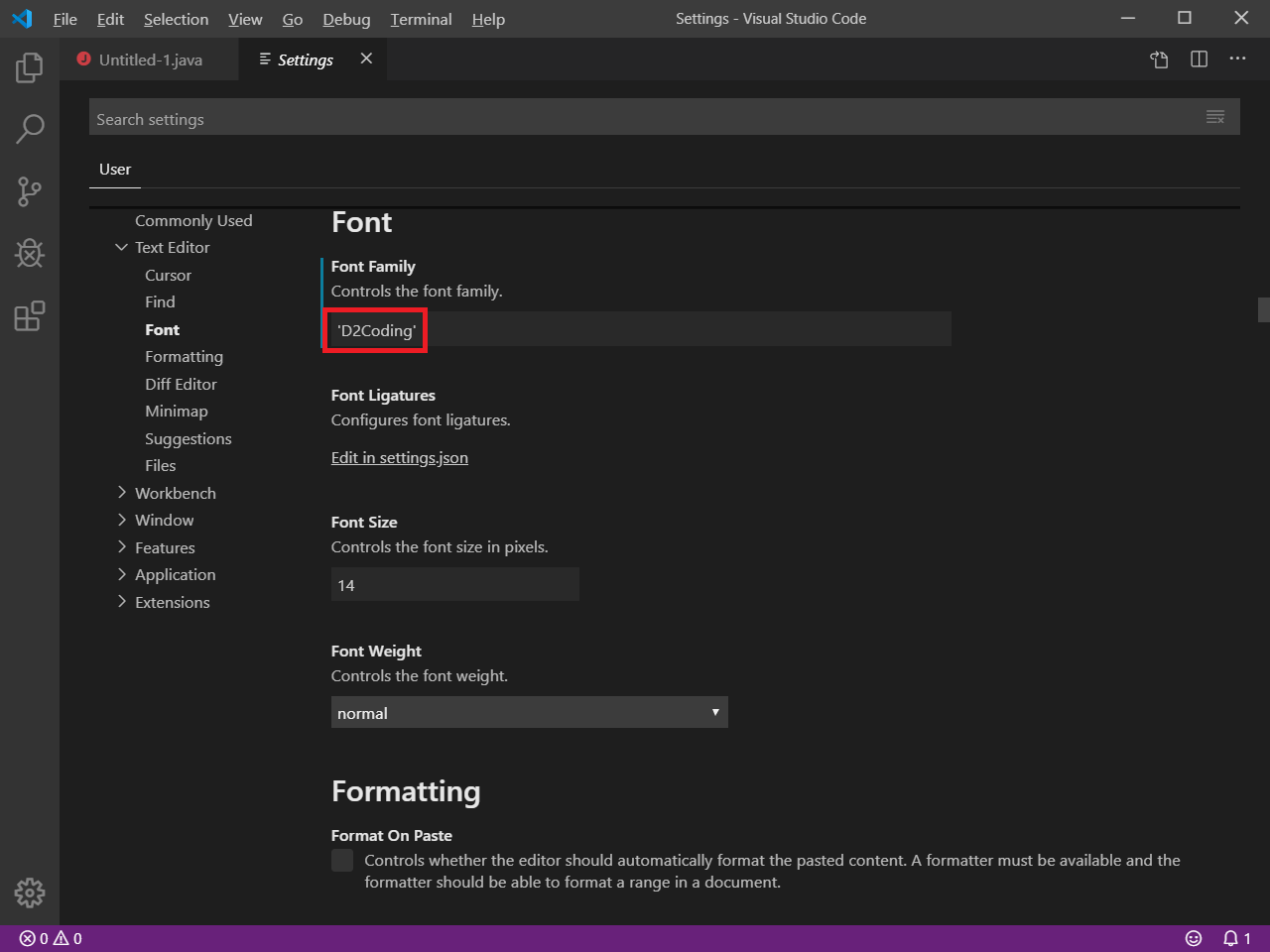Close the Settings tab

click(x=366, y=59)
